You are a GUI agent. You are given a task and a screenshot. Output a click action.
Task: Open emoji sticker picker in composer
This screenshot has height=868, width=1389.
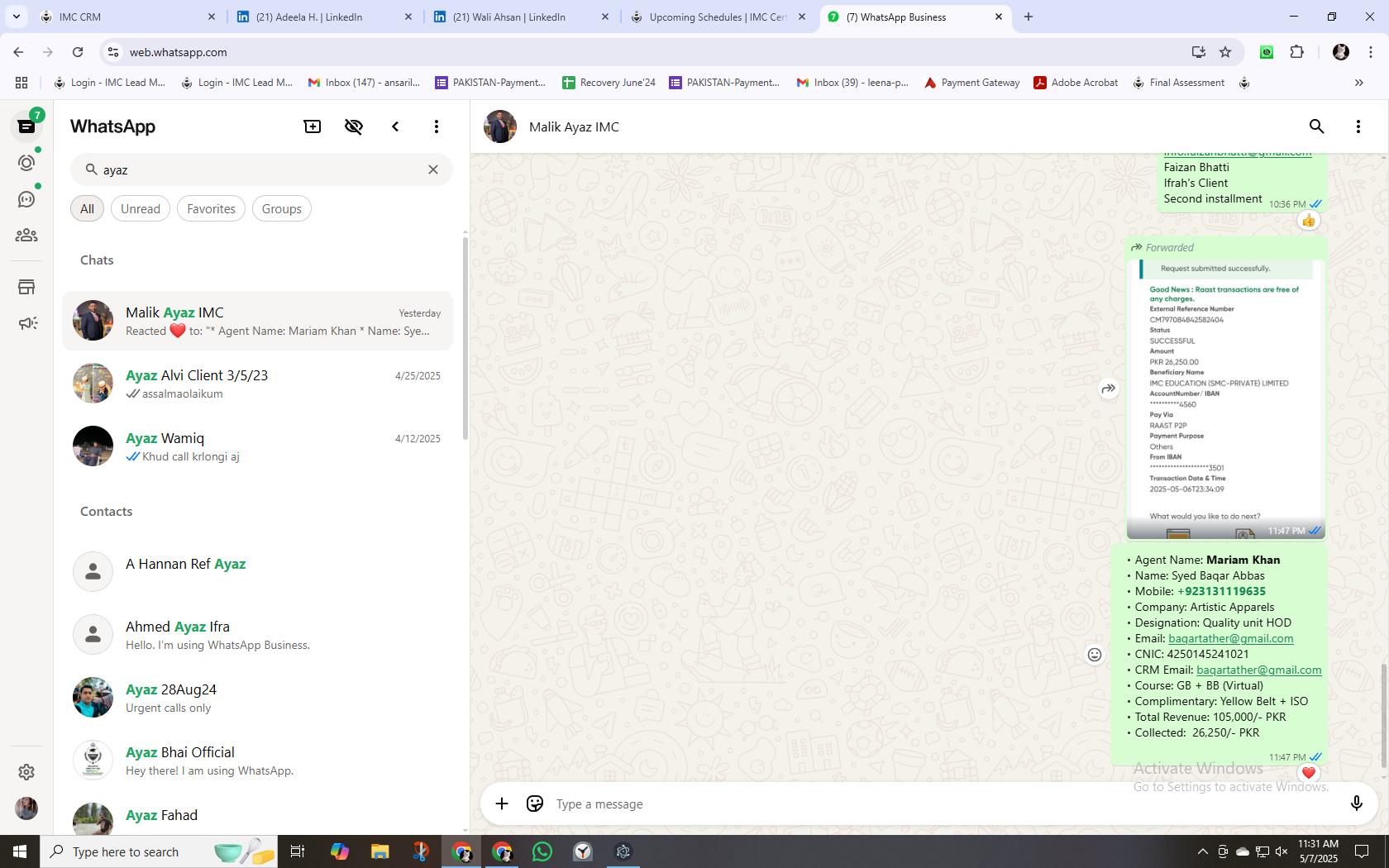tap(535, 804)
